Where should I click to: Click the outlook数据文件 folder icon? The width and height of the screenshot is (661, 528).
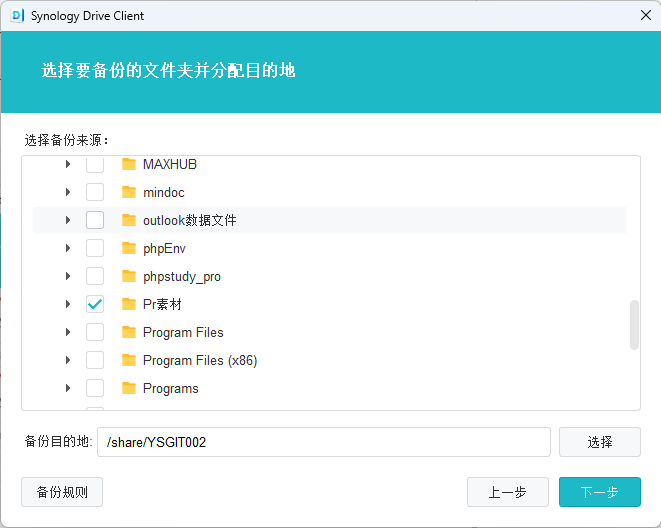(129, 220)
